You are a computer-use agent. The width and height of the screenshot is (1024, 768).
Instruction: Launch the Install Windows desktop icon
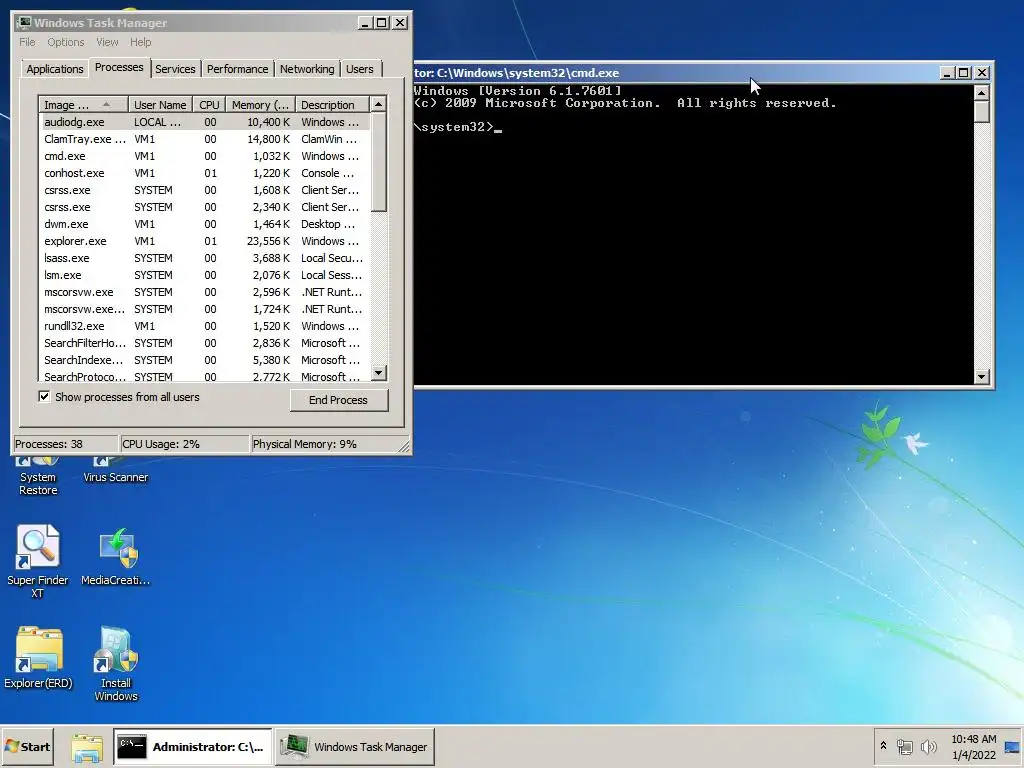(116, 664)
